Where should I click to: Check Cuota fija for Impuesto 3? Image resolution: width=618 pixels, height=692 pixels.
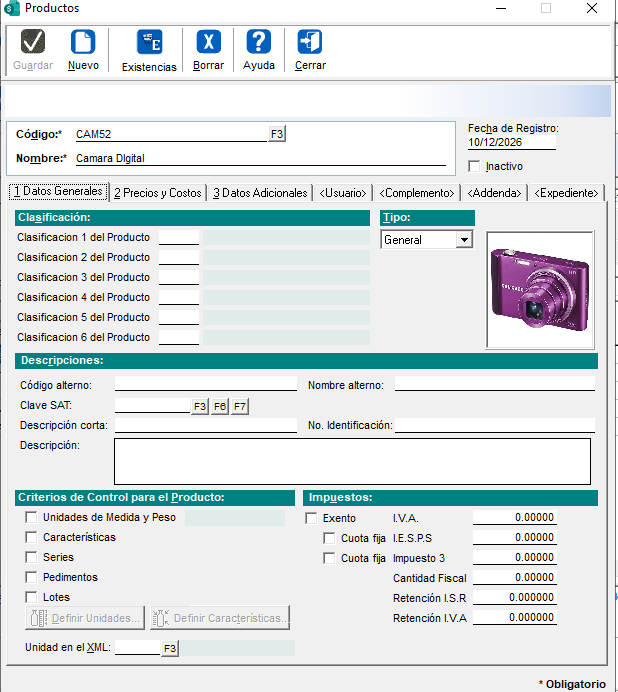(x=329, y=558)
